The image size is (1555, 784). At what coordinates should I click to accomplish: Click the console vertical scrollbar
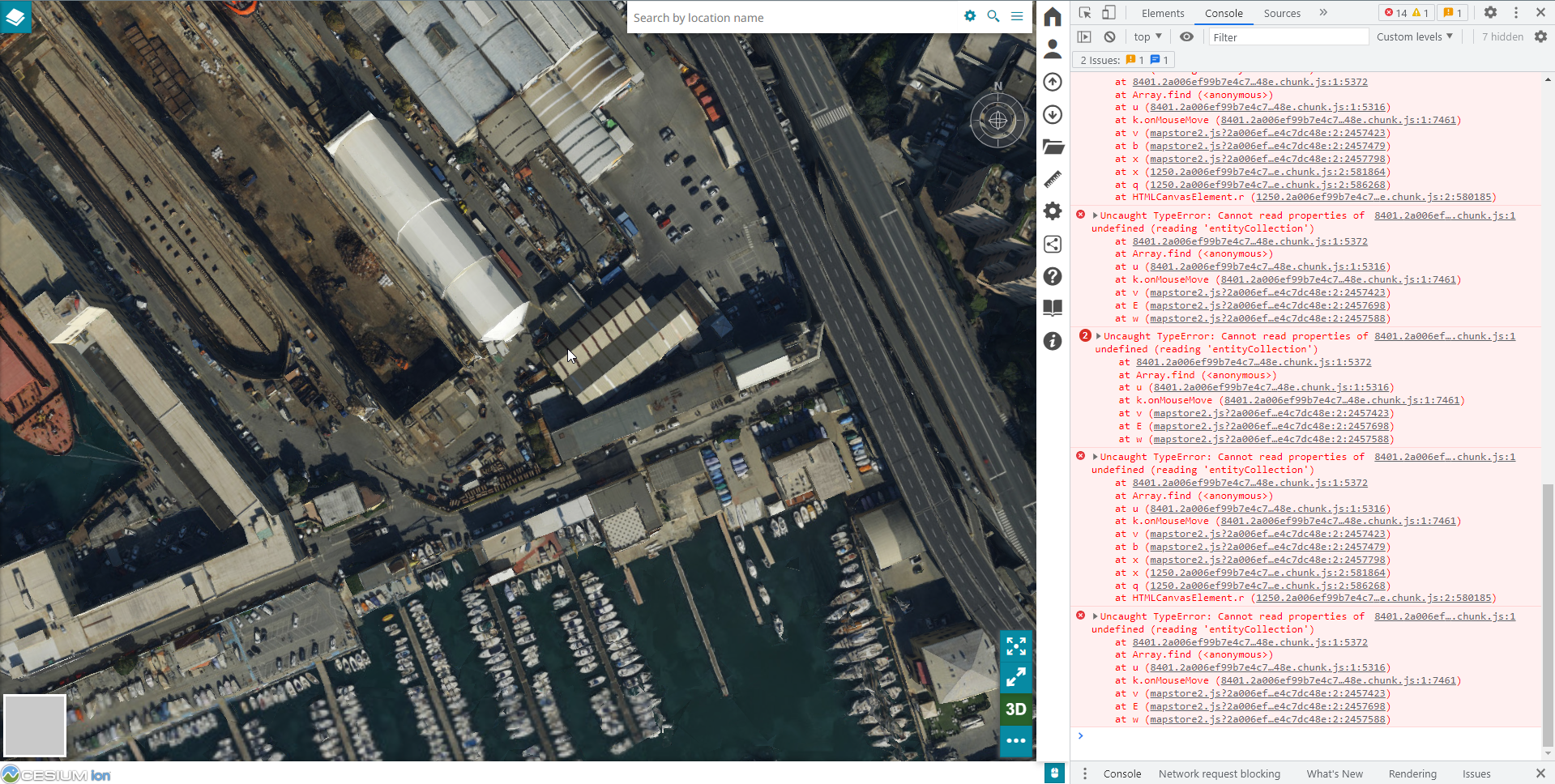pyautogui.click(x=1549, y=614)
